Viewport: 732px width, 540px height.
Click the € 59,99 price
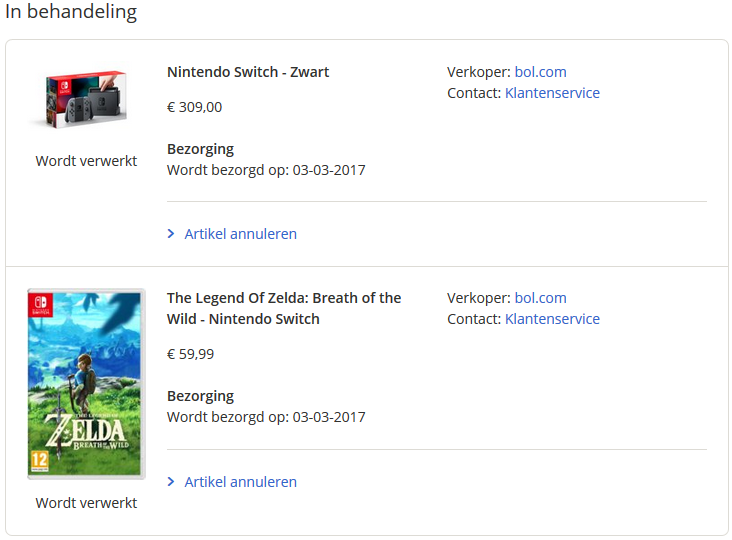tap(191, 354)
